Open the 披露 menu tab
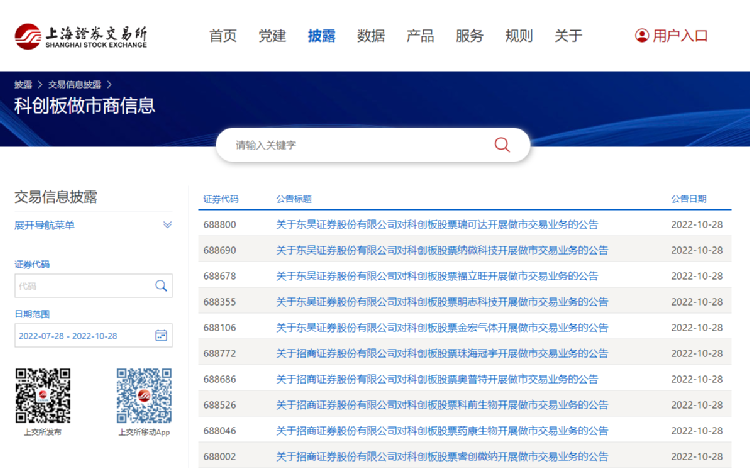The height and width of the screenshot is (468, 750). pos(321,35)
